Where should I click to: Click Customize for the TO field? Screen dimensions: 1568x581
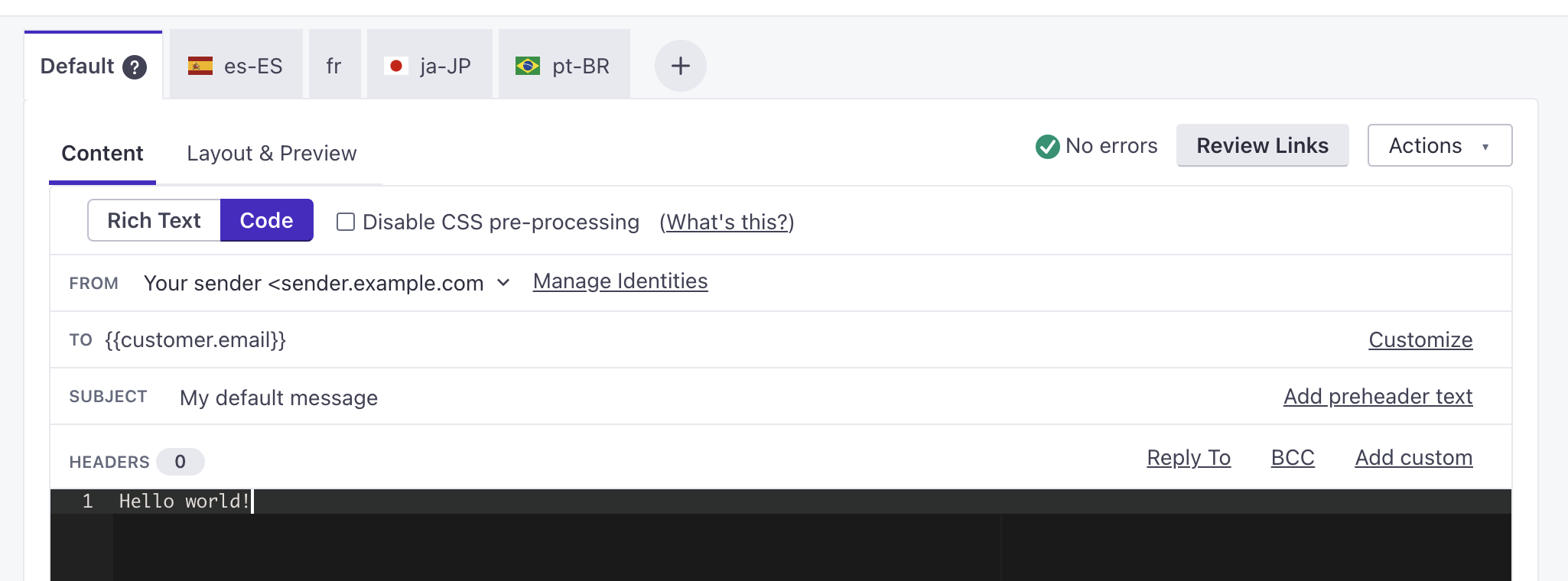(x=1420, y=339)
